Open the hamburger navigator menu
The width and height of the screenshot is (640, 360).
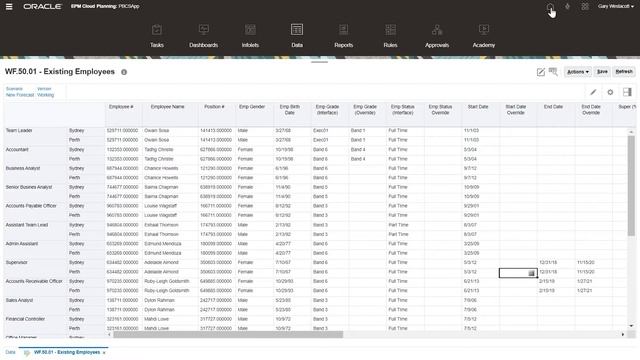(x=9, y=7)
